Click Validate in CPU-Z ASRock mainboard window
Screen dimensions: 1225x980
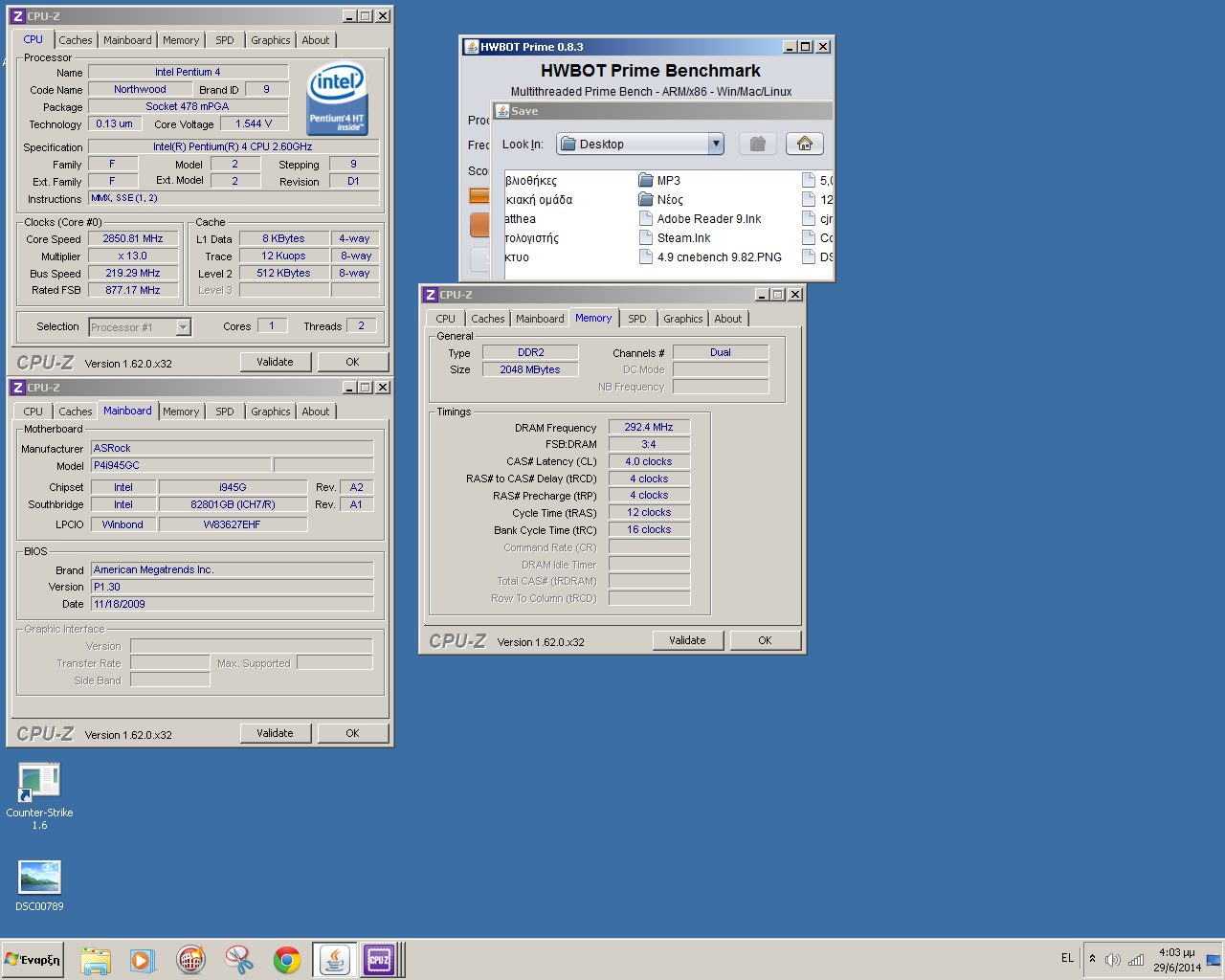[275, 733]
